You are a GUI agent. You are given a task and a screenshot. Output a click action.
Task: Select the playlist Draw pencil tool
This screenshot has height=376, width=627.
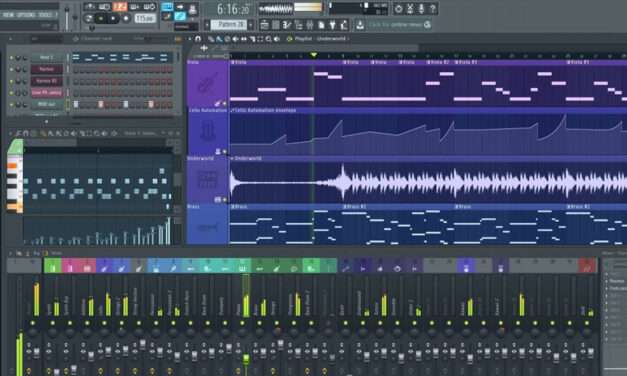pos(211,39)
